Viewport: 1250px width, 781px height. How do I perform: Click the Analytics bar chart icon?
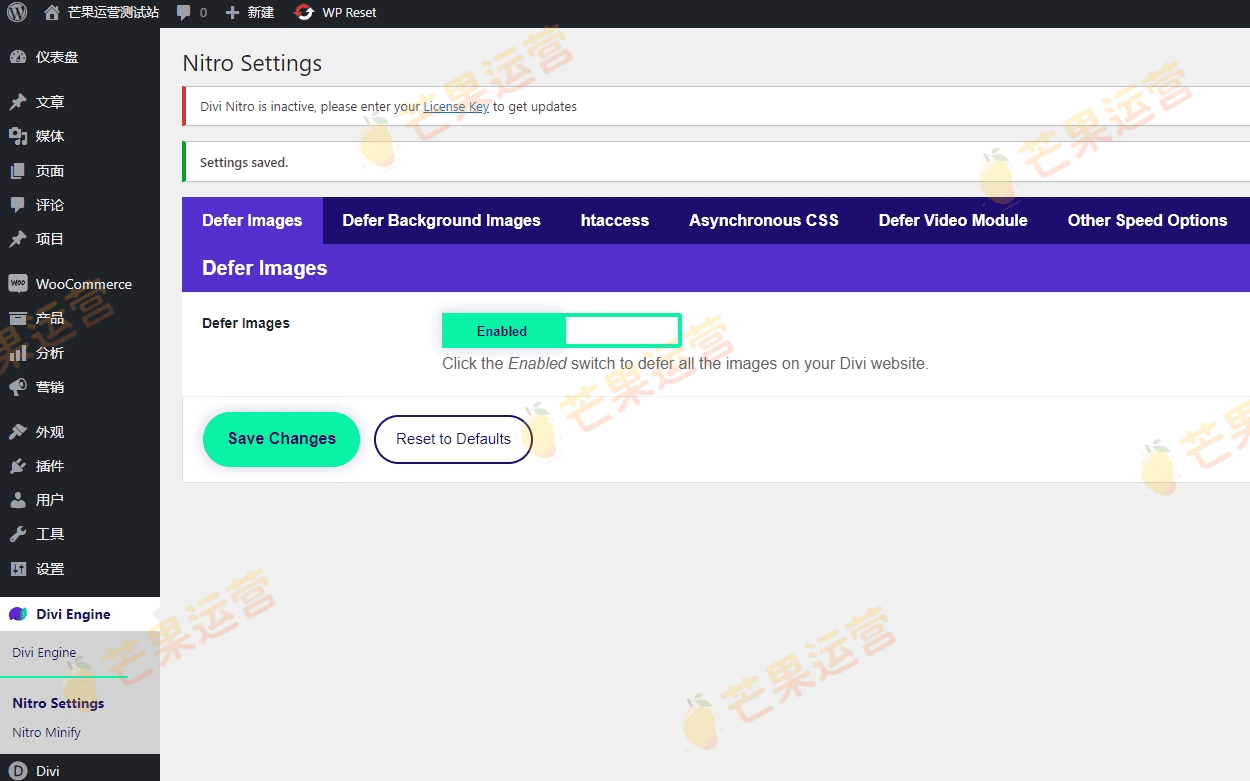coord(18,353)
